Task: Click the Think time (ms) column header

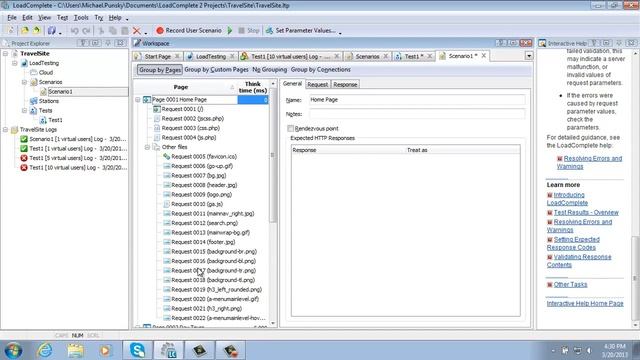Action: pyautogui.click(x=253, y=87)
